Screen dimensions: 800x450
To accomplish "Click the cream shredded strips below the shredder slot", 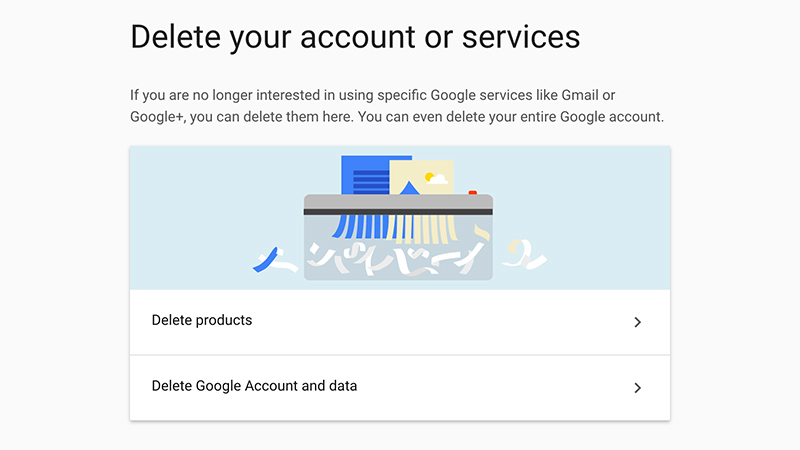I will (x=431, y=228).
